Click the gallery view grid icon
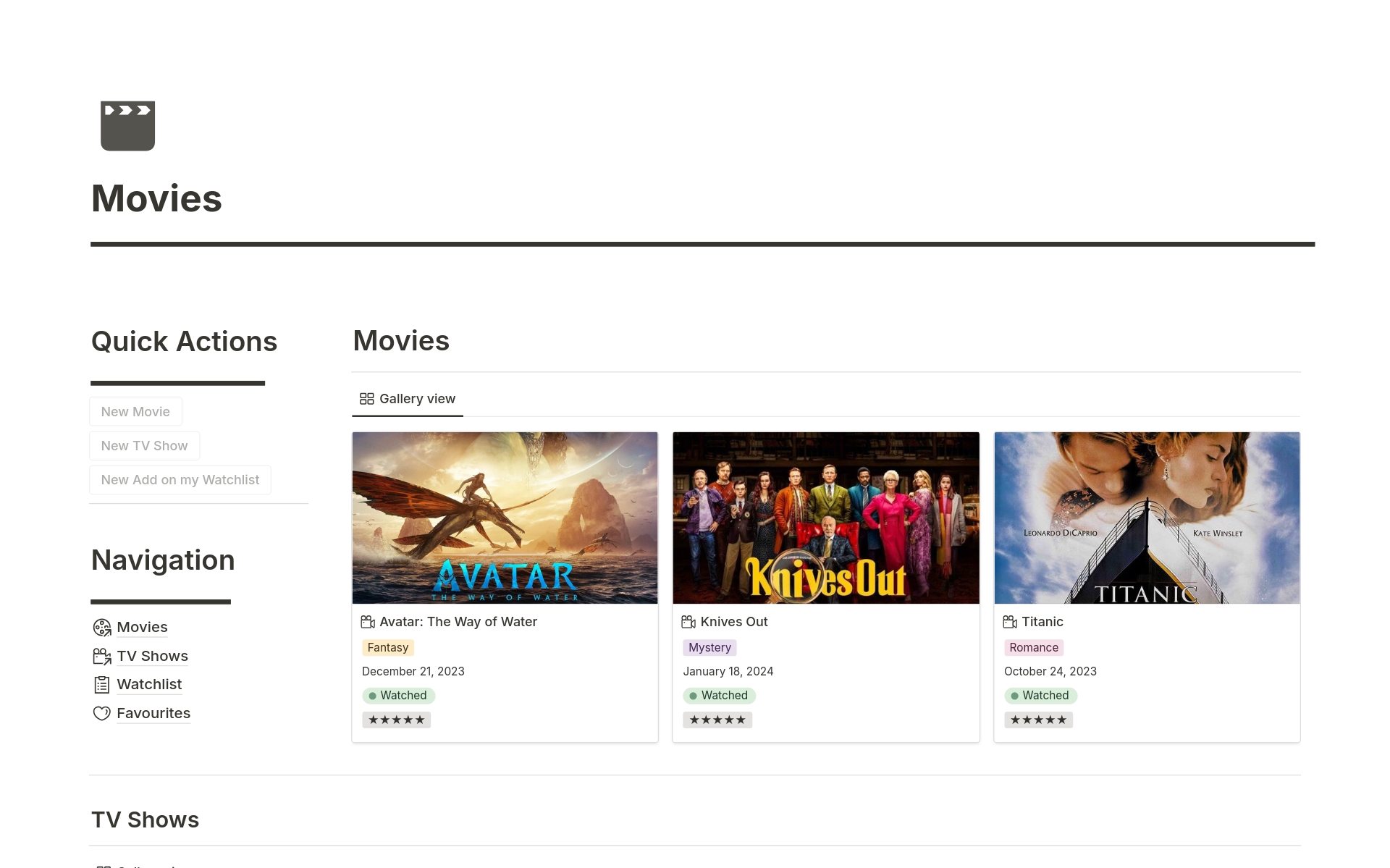 tap(366, 398)
